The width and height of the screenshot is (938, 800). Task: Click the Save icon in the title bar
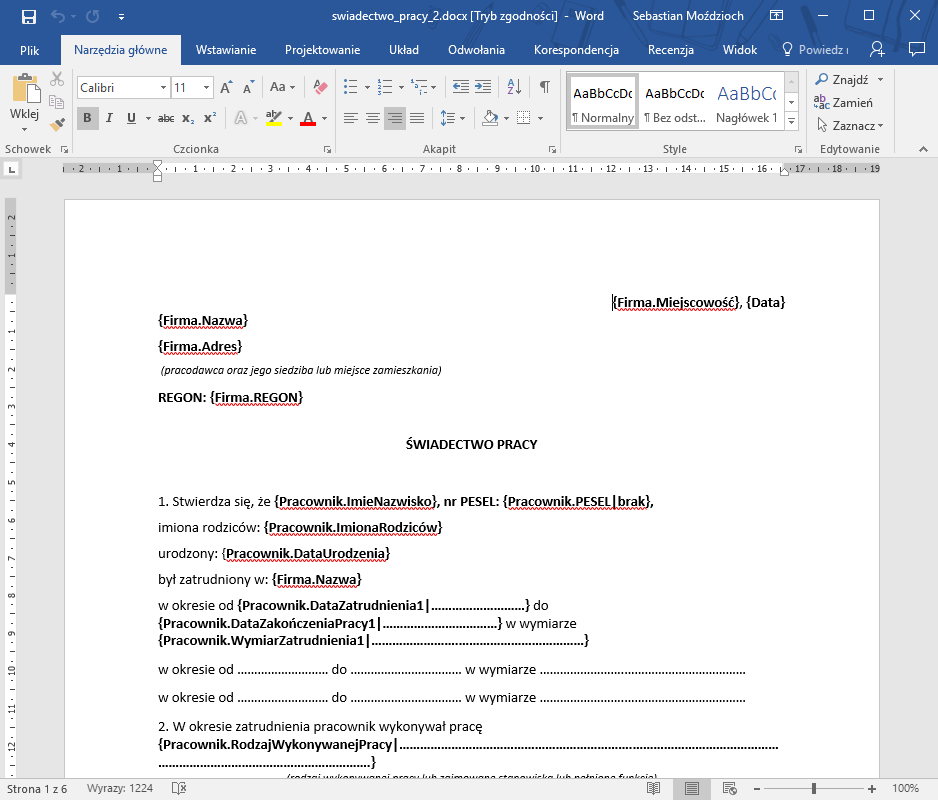tap(28, 16)
